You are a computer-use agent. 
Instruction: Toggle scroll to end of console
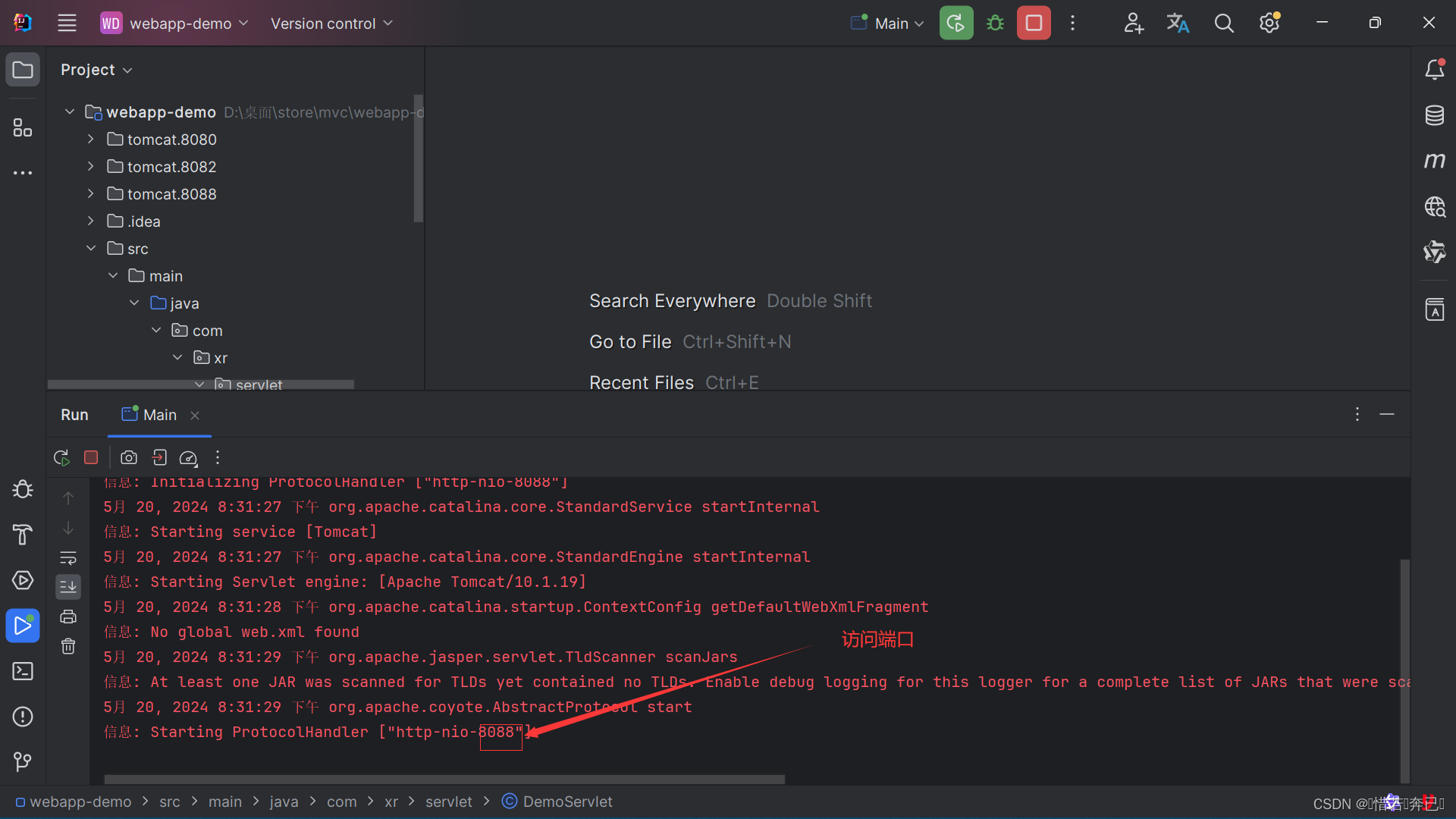click(68, 586)
